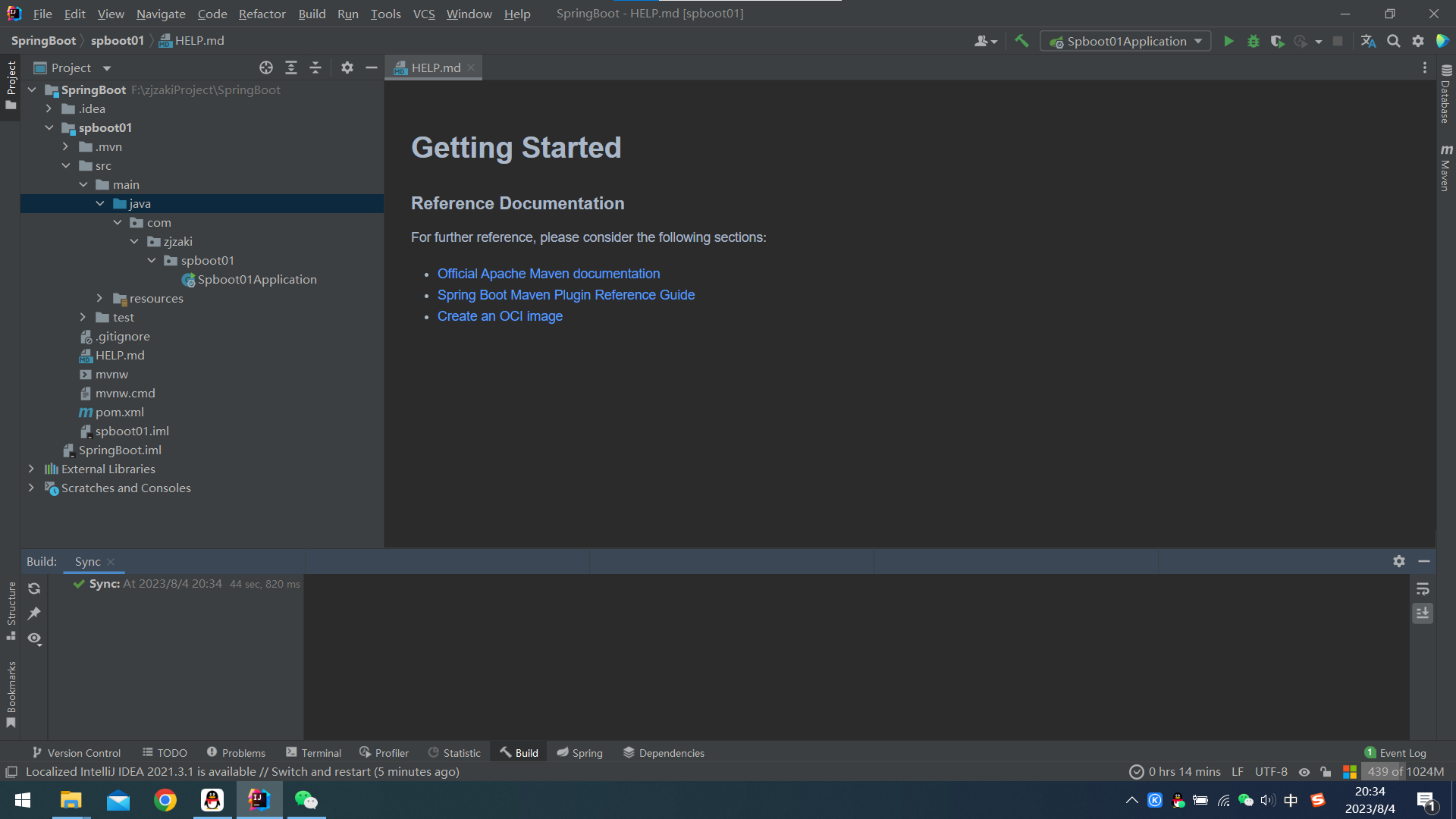Click the Stop run square icon
This screenshot has height=819, width=1456.
[x=1338, y=41]
